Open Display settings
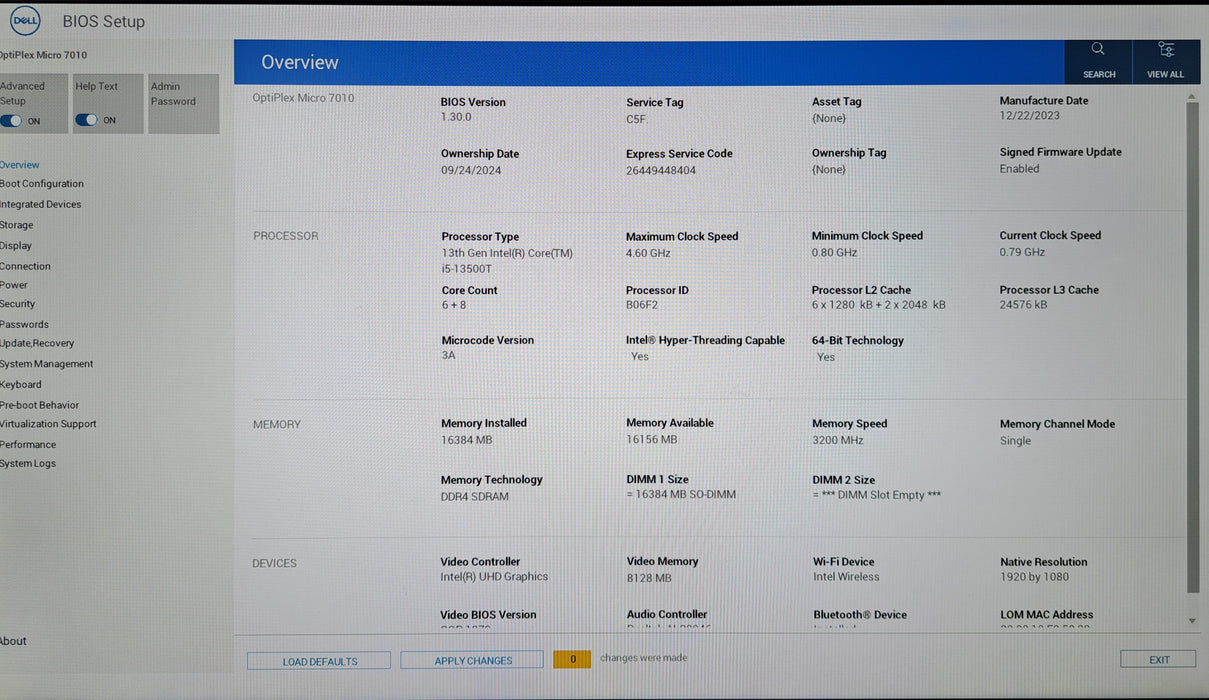The height and width of the screenshot is (700, 1209). [x=16, y=246]
